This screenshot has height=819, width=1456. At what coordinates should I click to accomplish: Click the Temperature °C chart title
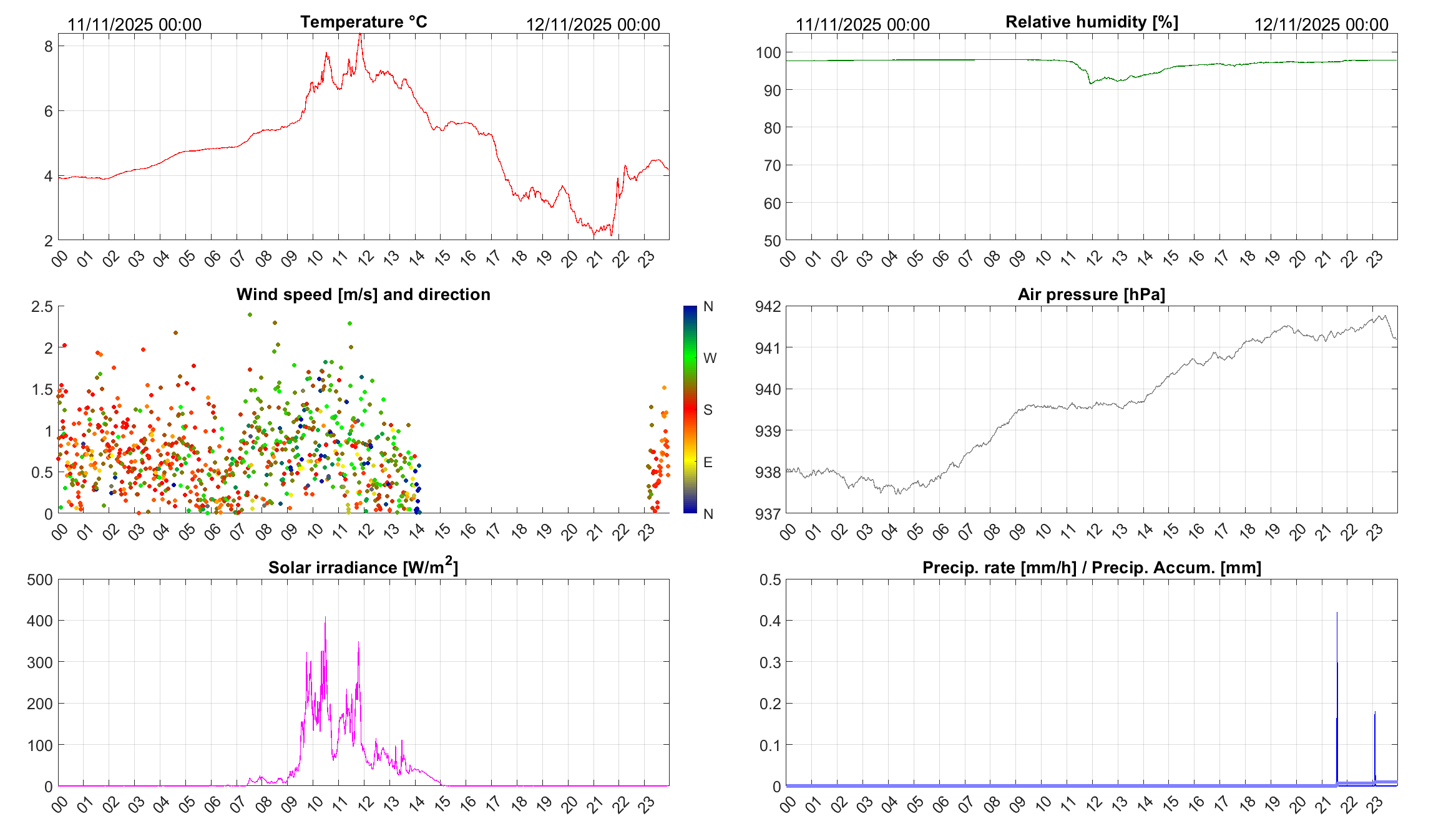[x=363, y=22]
